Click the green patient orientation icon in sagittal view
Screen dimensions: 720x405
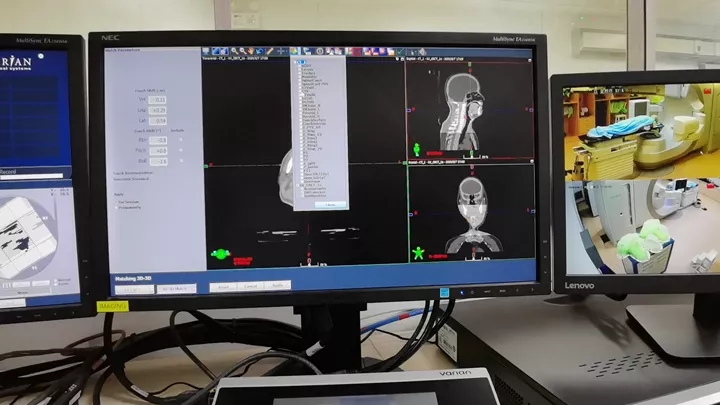click(417, 149)
